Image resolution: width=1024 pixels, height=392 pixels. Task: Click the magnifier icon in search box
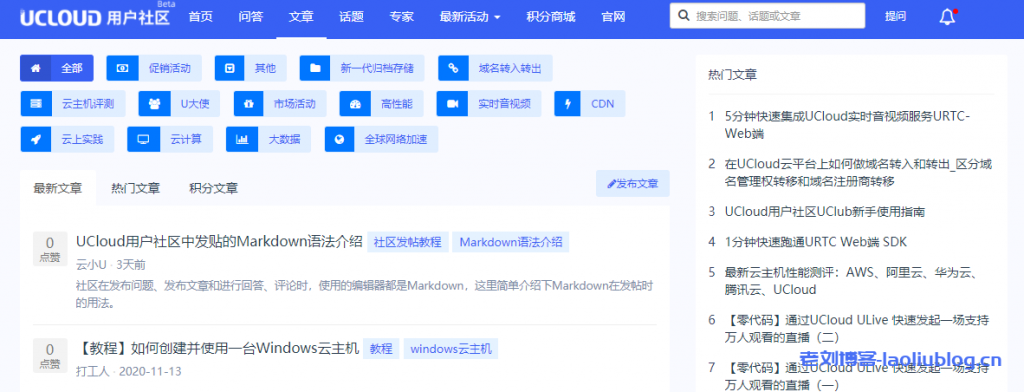[x=684, y=16]
